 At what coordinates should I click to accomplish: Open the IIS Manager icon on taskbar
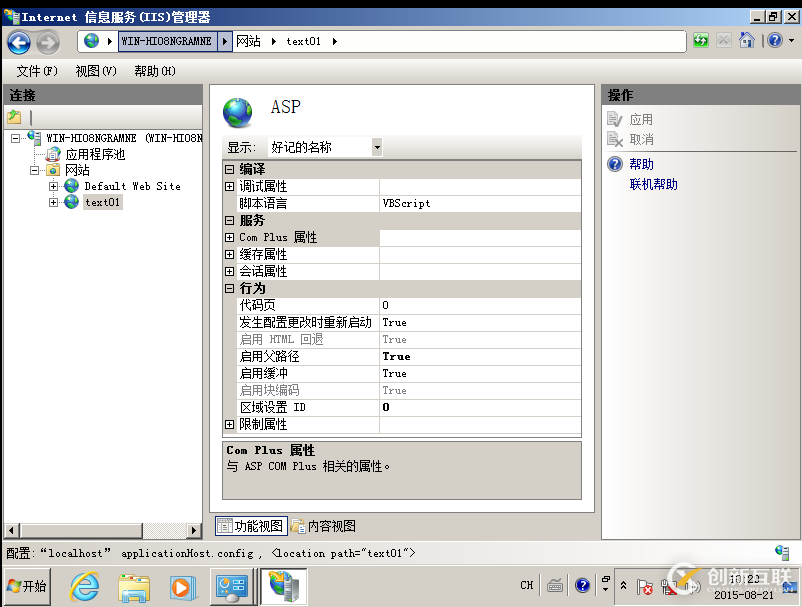[x=284, y=586]
